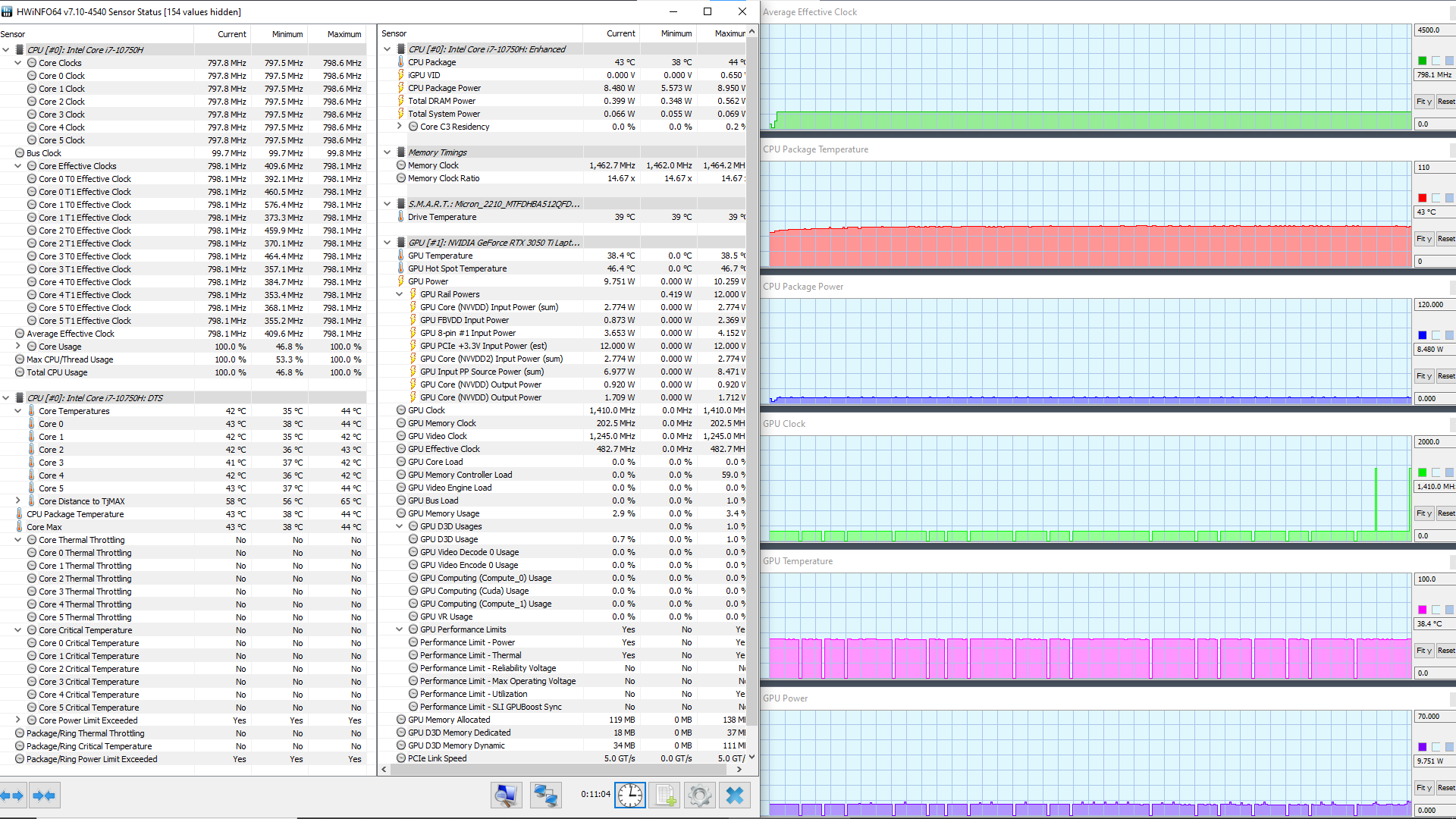The width and height of the screenshot is (1456, 819).
Task: Click the Current column header in second panel
Action: 620,33
